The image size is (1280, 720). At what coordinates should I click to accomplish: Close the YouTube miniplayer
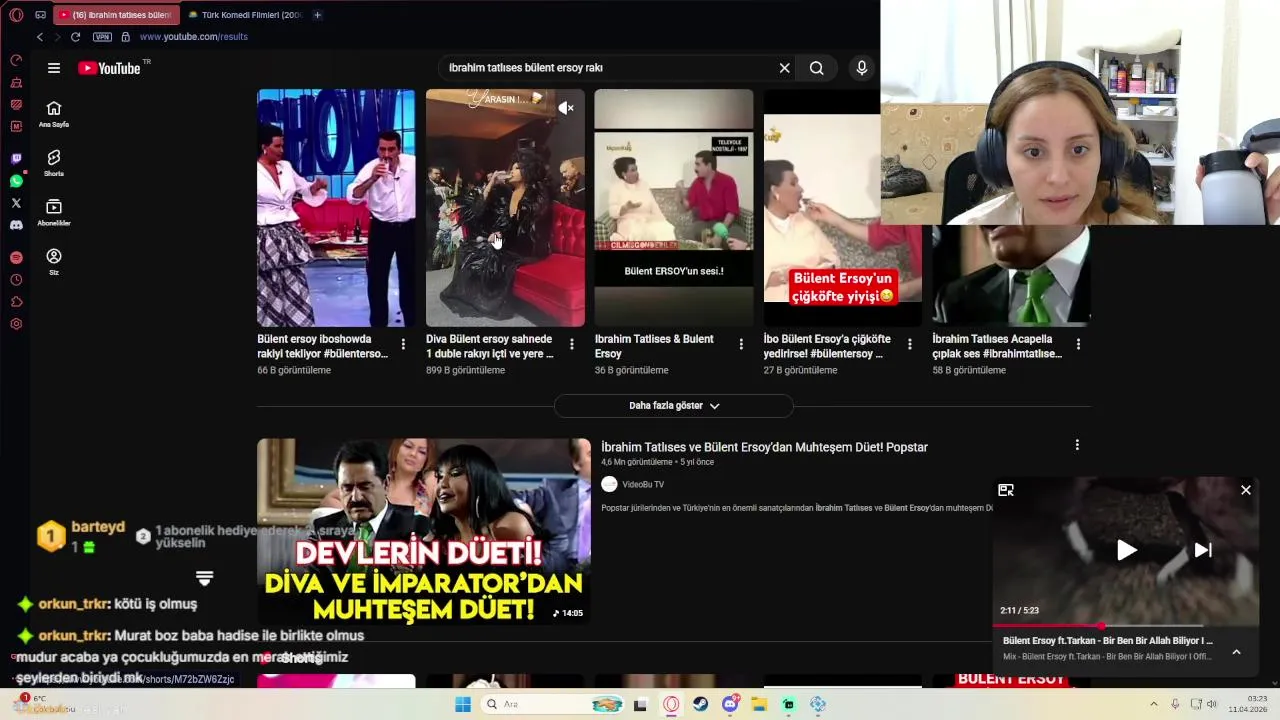click(1246, 490)
